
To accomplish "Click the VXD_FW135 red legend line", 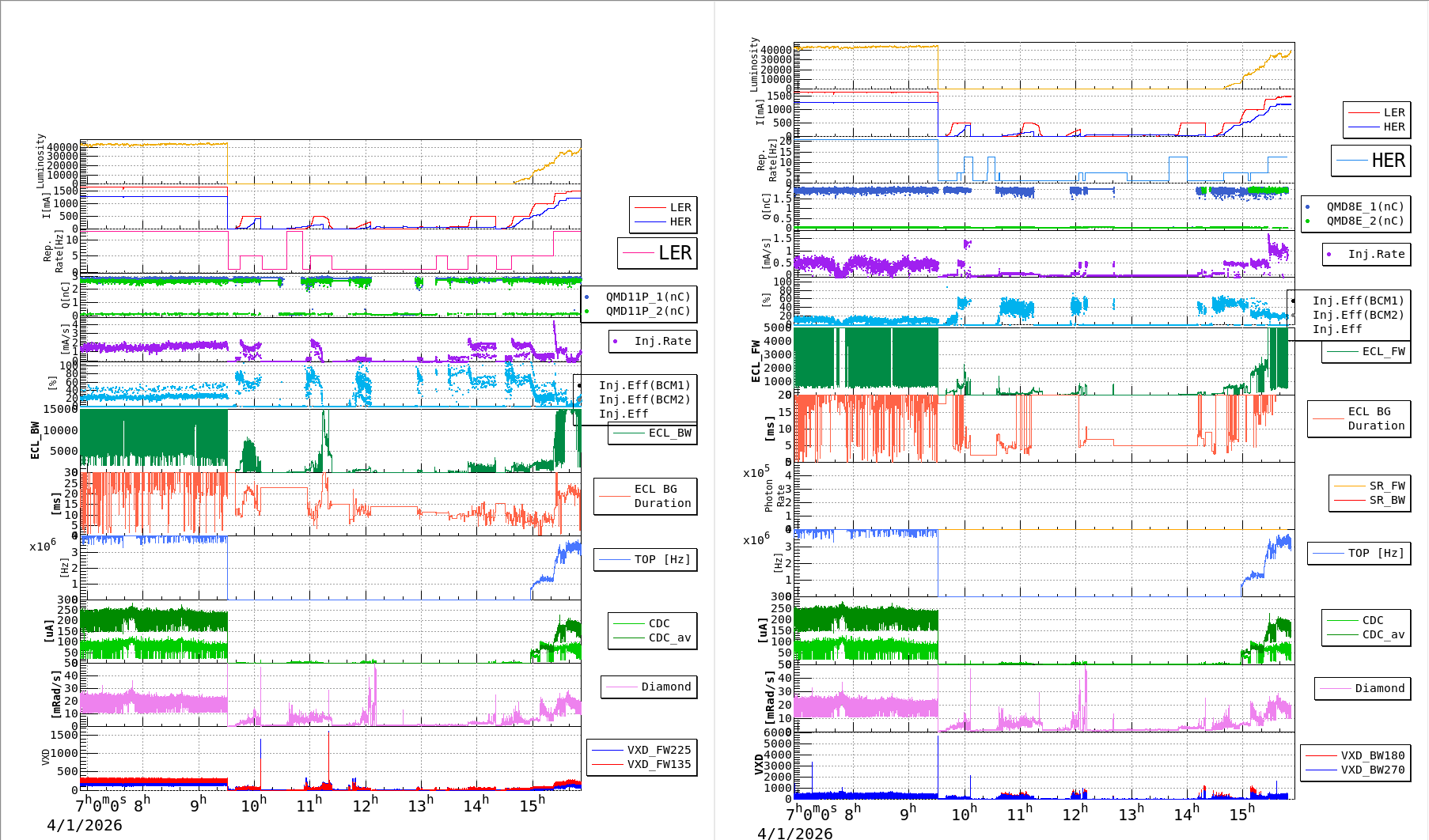I will pos(607,764).
